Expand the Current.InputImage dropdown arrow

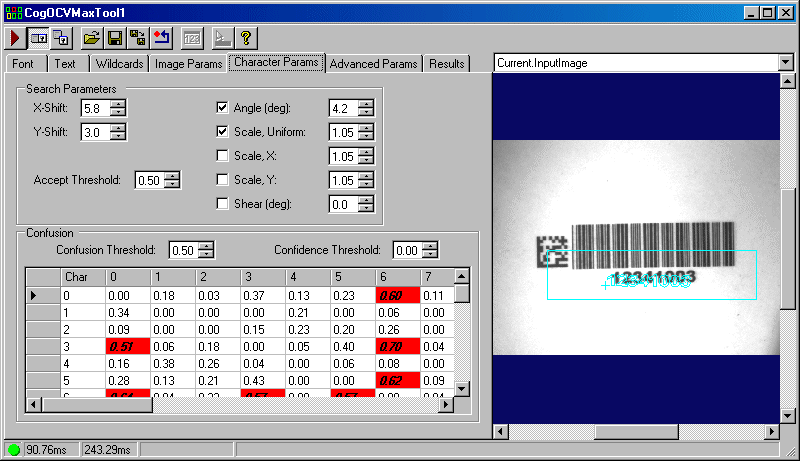click(x=786, y=63)
